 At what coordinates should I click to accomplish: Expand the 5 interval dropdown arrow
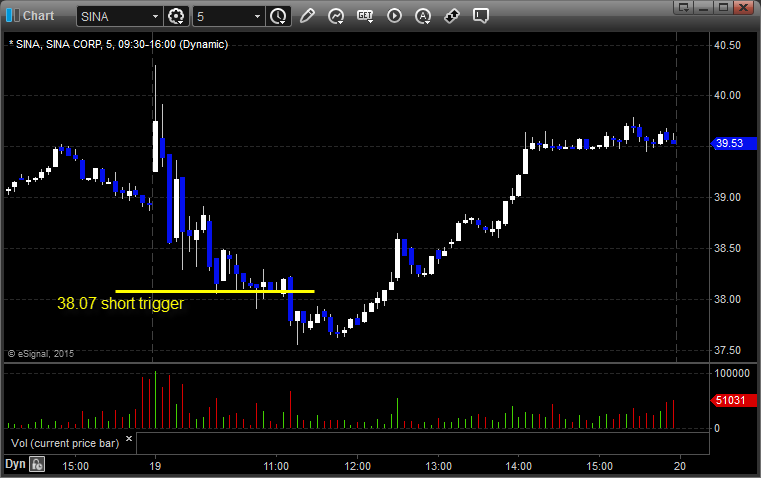(x=258, y=16)
